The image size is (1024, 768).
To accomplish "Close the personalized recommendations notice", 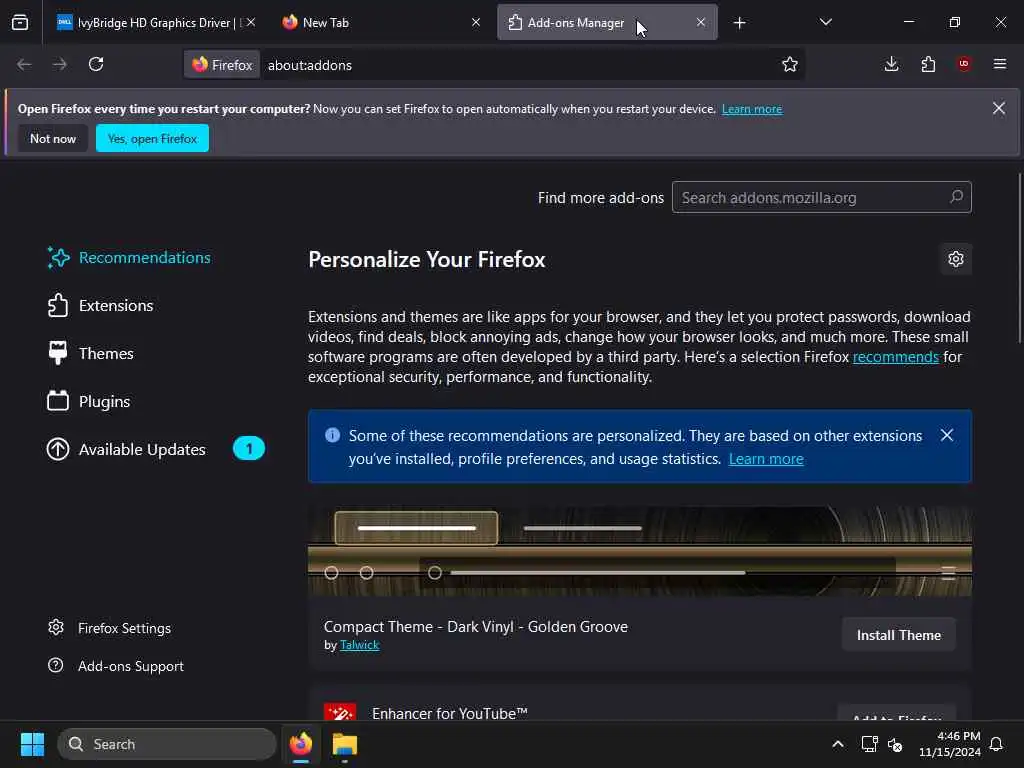I will tap(947, 435).
